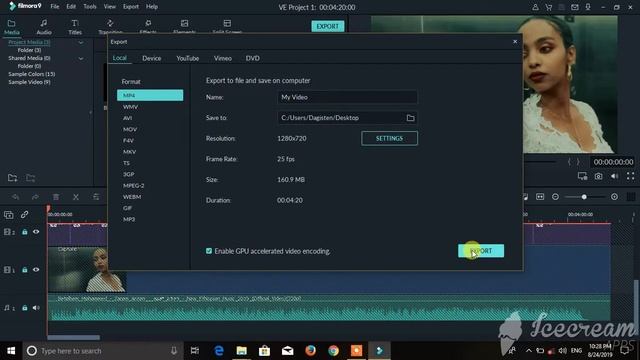Click the redo arrow in timeline toolbar
The height and width of the screenshot is (360, 640).
pos(36,197)
